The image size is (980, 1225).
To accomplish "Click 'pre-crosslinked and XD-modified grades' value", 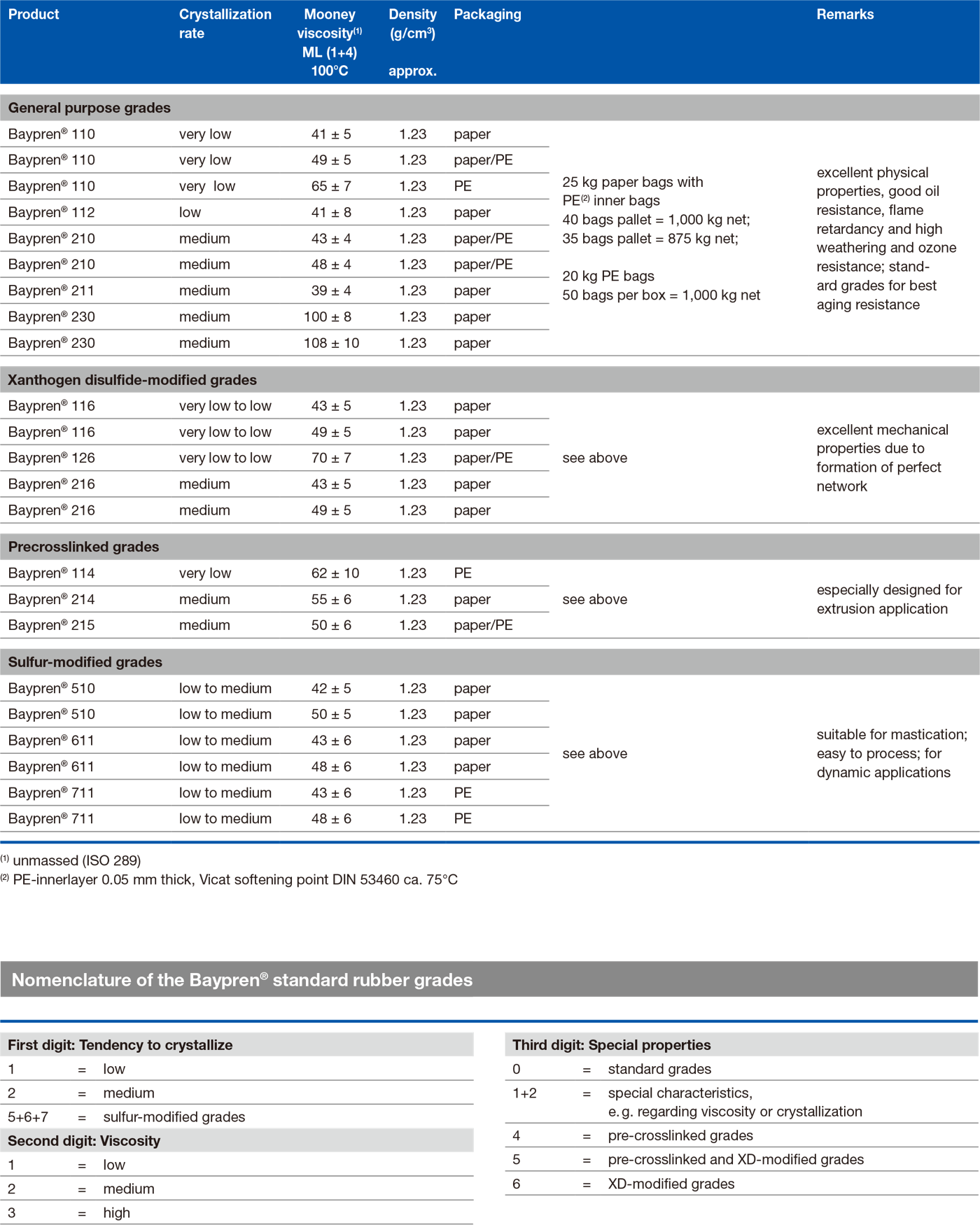I will click(736, 1159).
